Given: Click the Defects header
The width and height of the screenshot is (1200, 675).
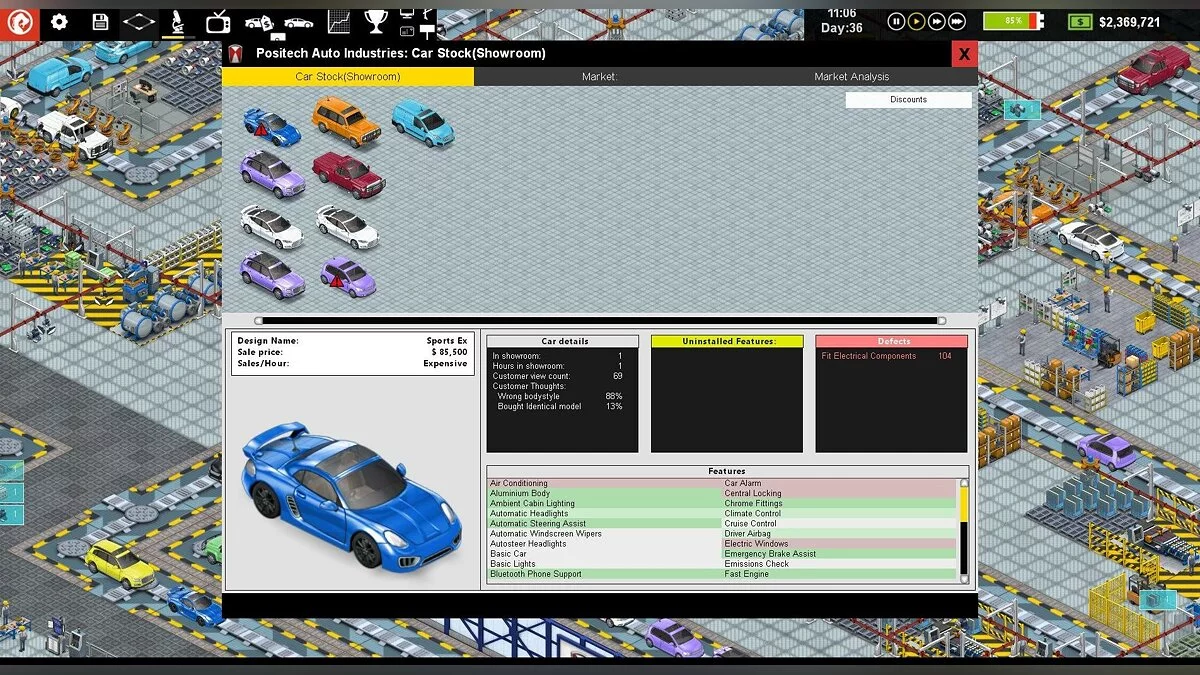Looking at the screenshot, I should coord(892,341).
